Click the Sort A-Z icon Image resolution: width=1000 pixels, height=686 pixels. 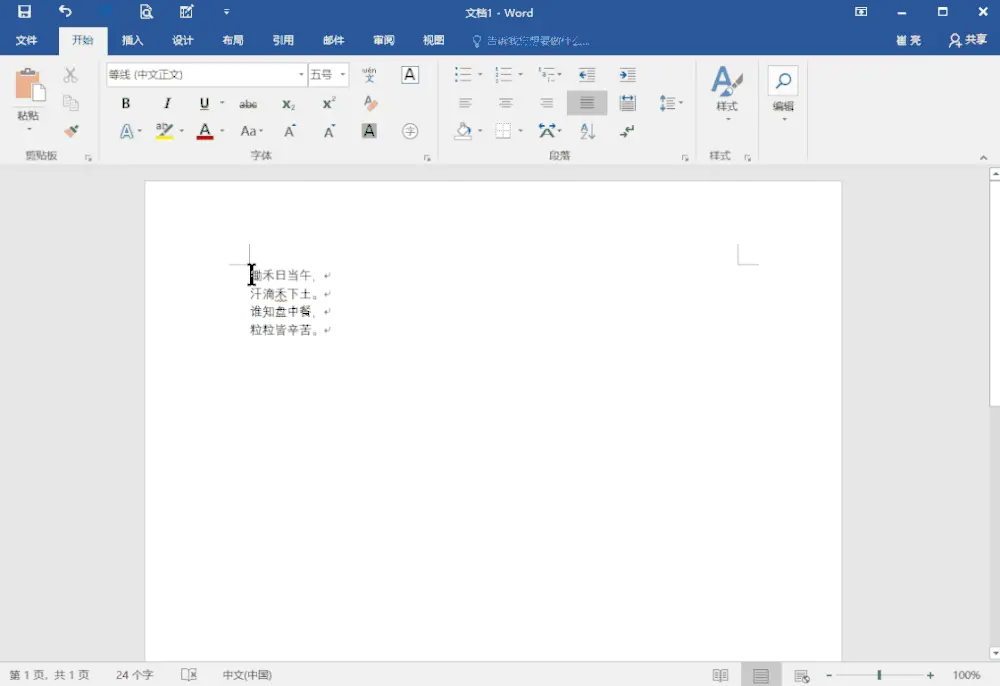[x=587, y=131]
